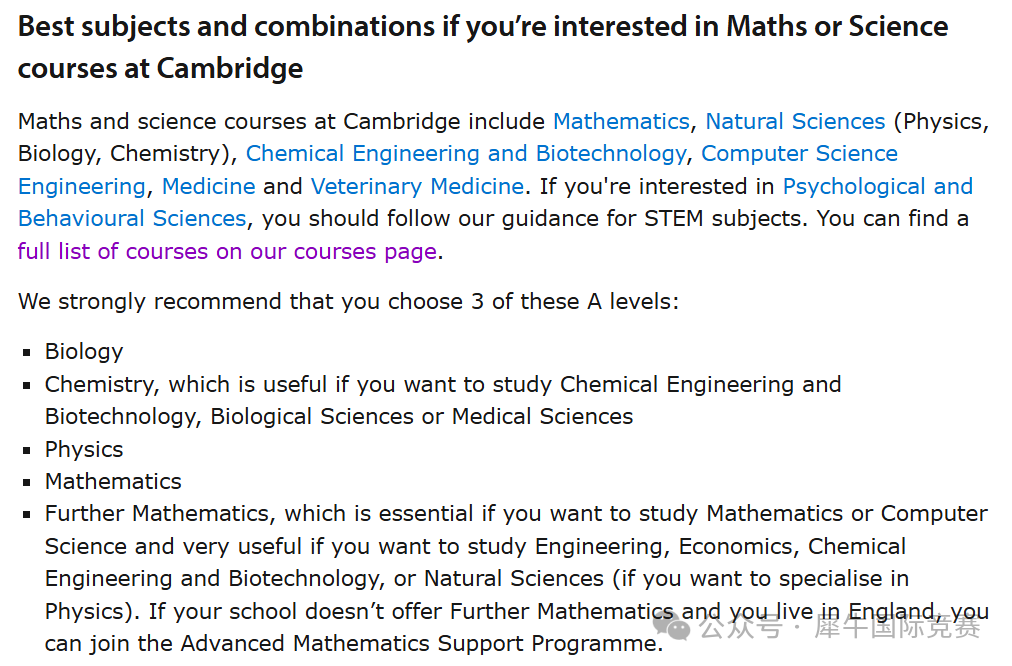This screenshot has height=666, width=1012.
Task: Open the Mathematics course link
Action: 622,121
